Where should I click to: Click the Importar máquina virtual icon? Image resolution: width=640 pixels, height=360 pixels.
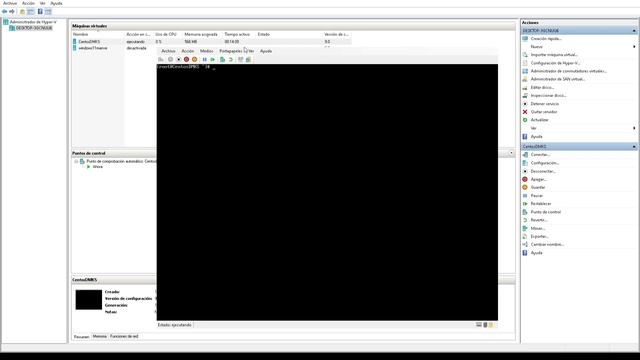point(525,55)
